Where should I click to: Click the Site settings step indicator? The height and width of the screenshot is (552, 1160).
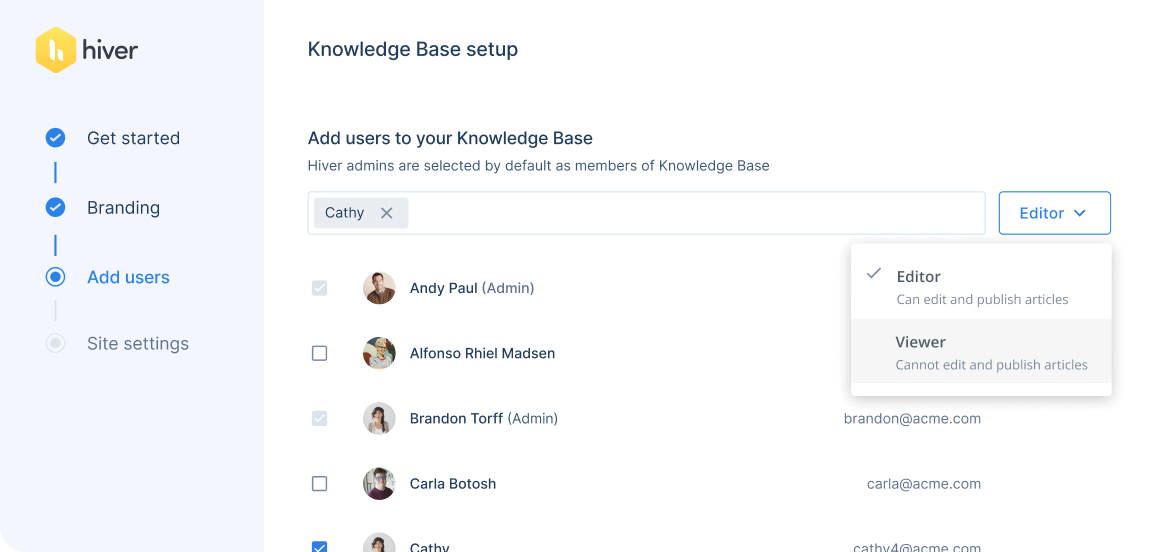[56, 343]
